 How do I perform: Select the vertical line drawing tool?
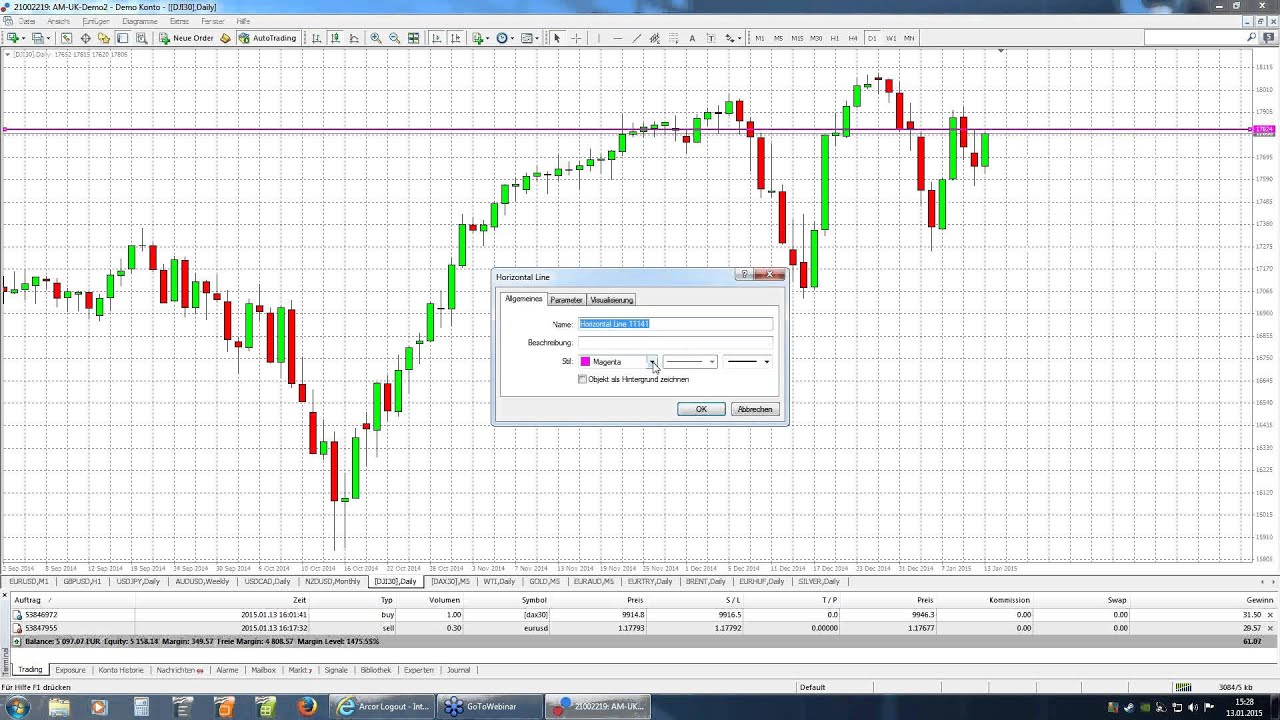point(598,38)
